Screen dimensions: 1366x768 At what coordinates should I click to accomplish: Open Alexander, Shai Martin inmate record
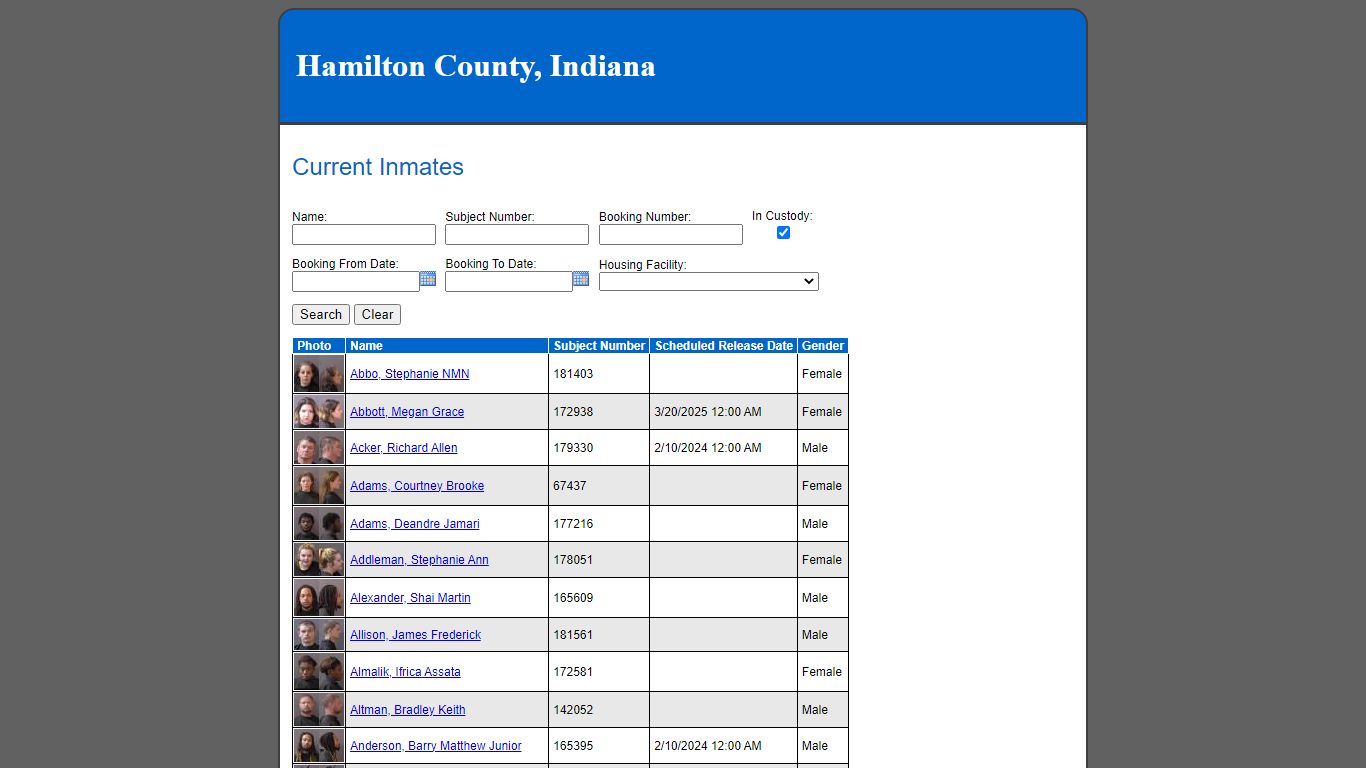pyautogui.click(x=410, y=598)
